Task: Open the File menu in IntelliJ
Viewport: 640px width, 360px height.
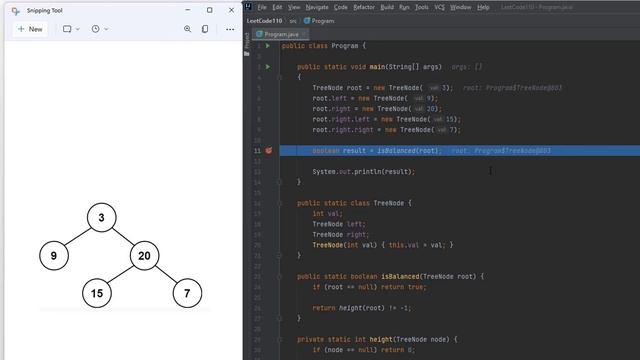Action: pos(262,7)
